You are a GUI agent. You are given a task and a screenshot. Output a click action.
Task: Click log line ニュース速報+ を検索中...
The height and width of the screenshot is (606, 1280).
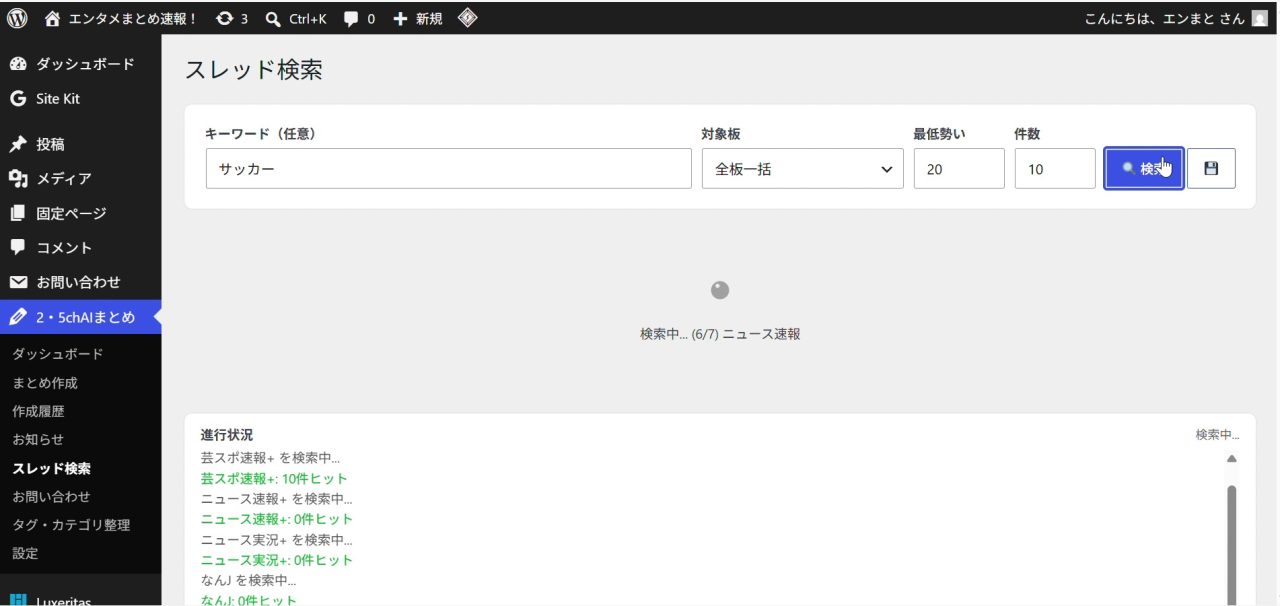[277, 498]
